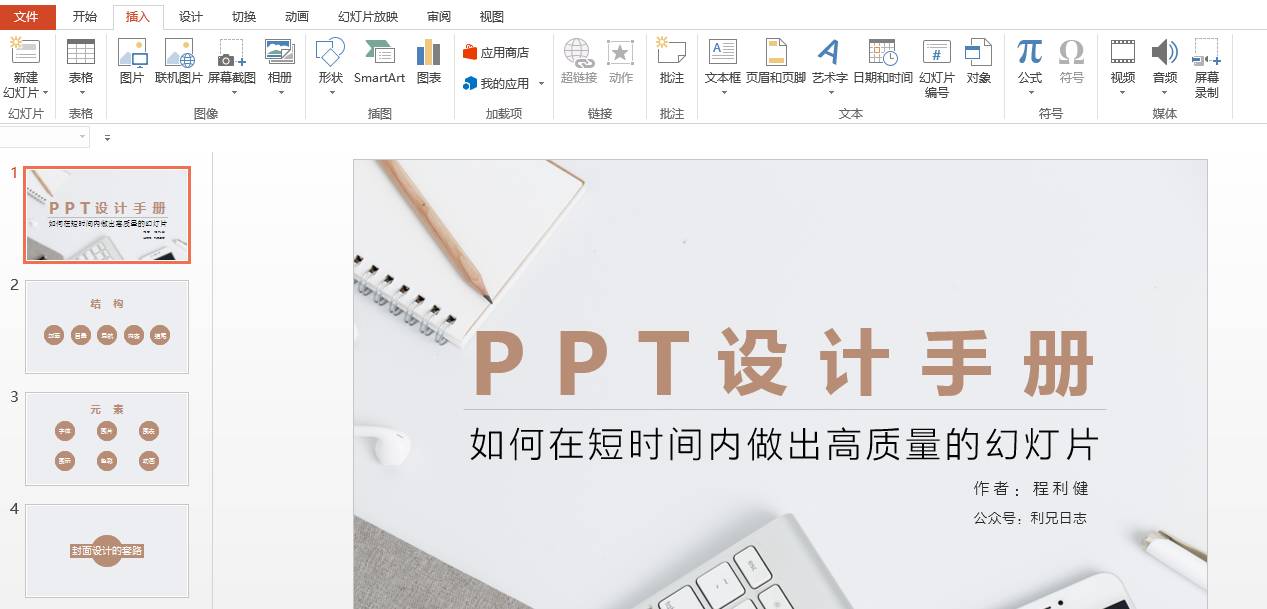Select slide 4 thumbnail 封面设计的套路
The width and height of the screenshot is (1267, 609).
click(x=107, y=550)
